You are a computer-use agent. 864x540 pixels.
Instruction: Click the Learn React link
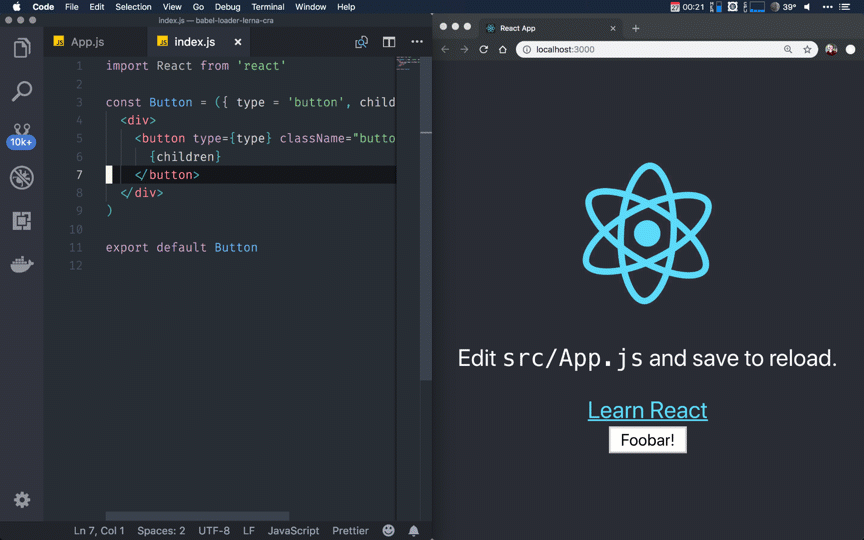pos(647,410)
